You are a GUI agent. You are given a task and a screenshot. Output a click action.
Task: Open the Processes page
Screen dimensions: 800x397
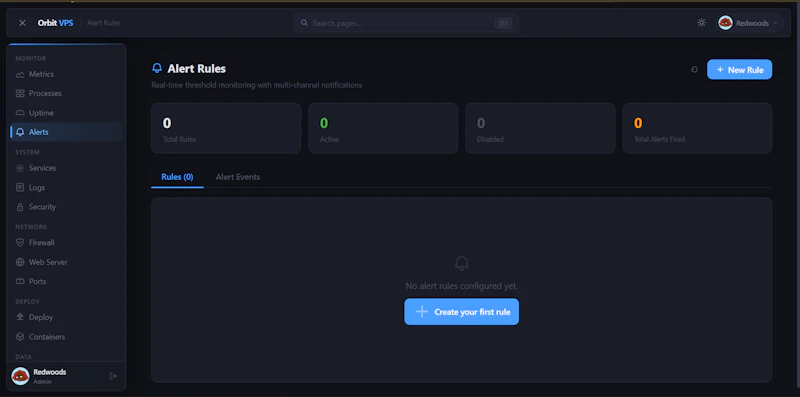[x=66, y=93]
